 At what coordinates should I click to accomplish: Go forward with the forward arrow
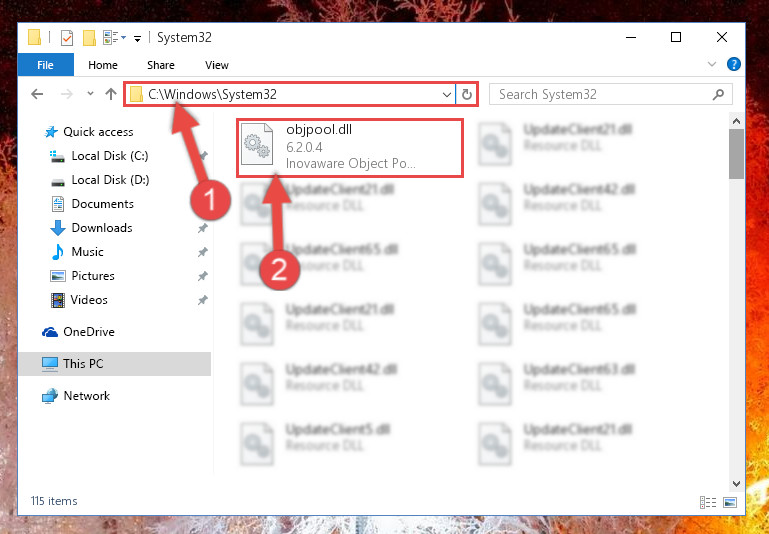point(67,94)
